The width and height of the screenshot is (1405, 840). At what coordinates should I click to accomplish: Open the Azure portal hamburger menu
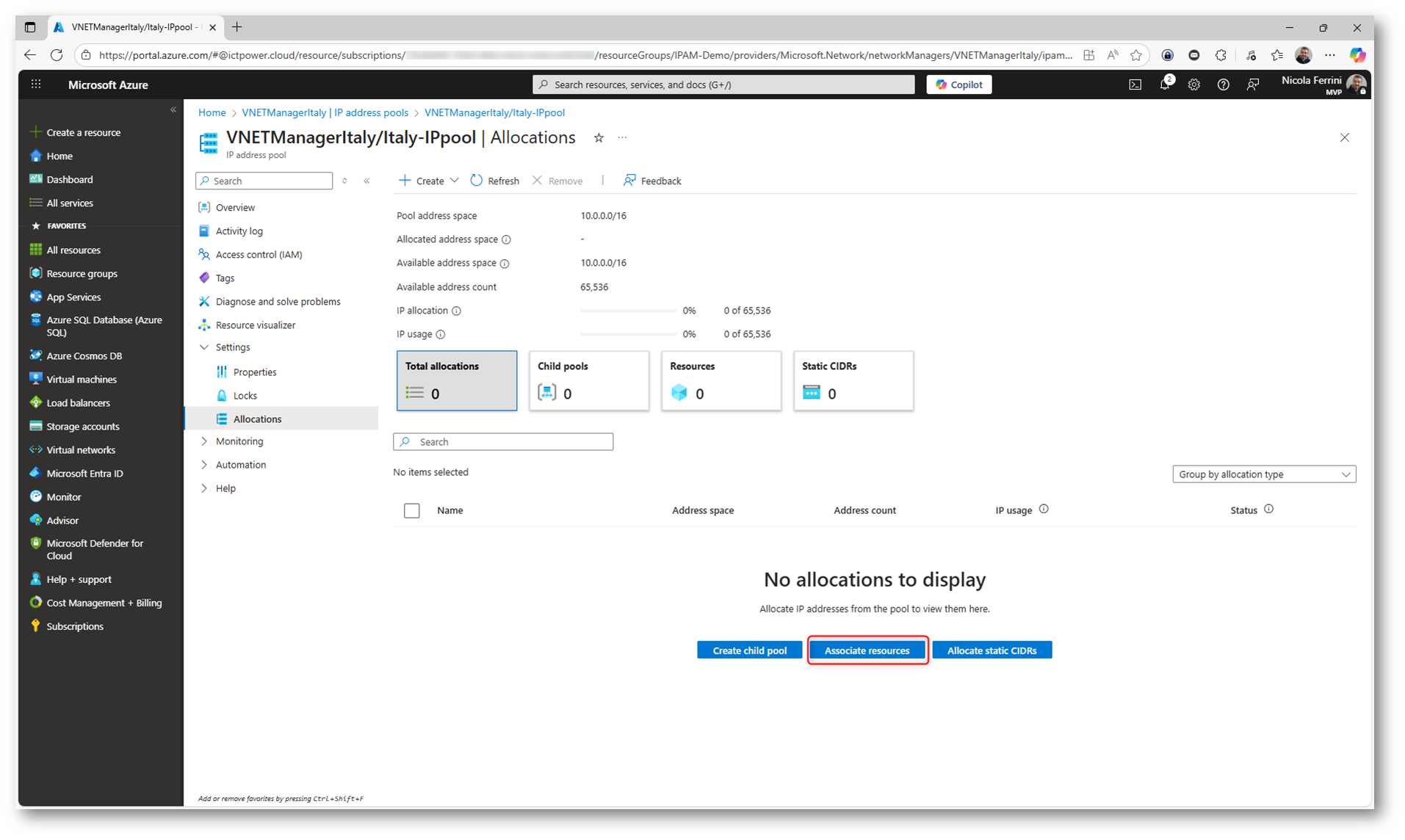pos(36,84)
